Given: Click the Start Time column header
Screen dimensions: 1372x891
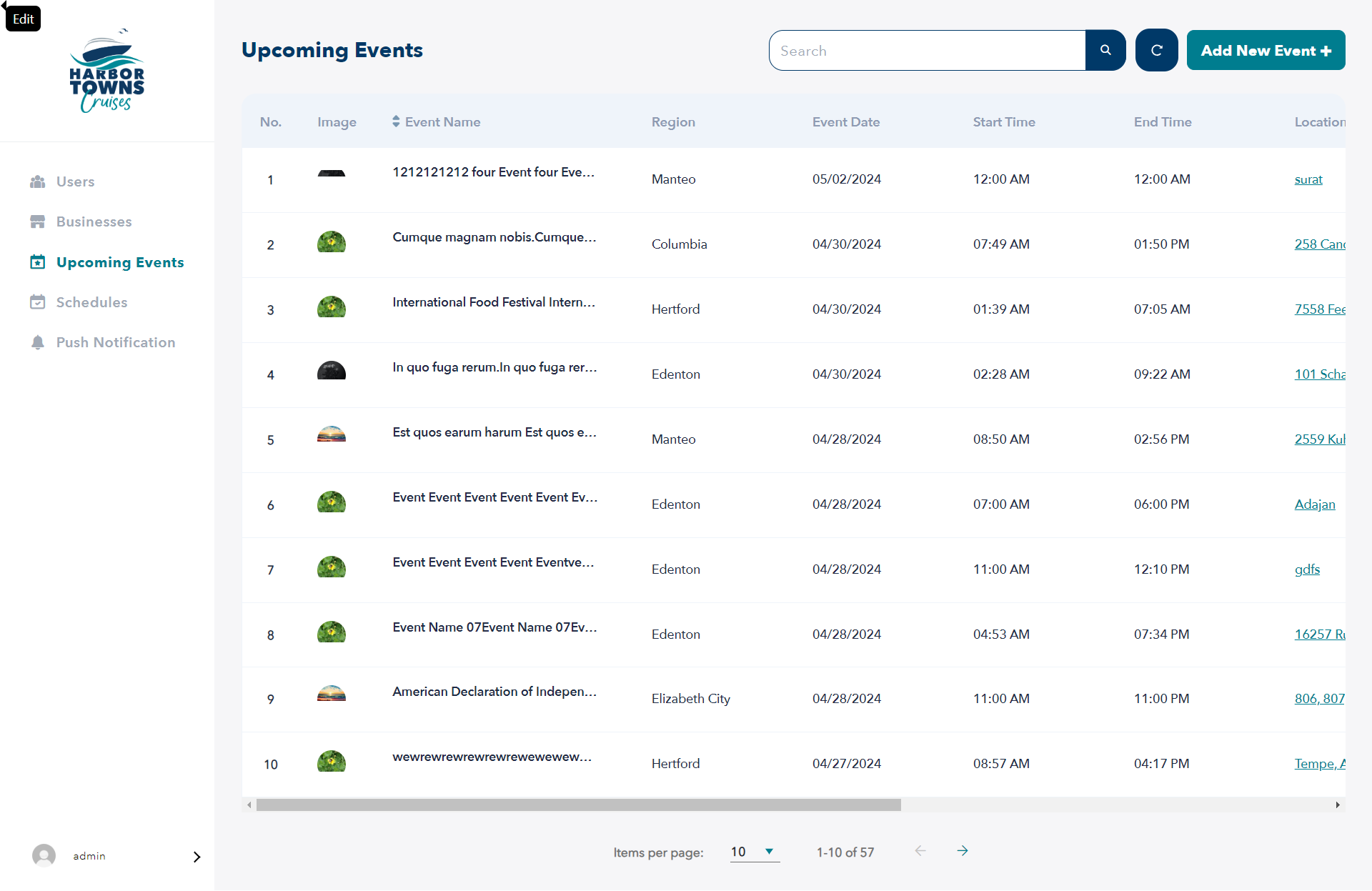Looking at the screenshot, I should click(x=1004, y=122).
